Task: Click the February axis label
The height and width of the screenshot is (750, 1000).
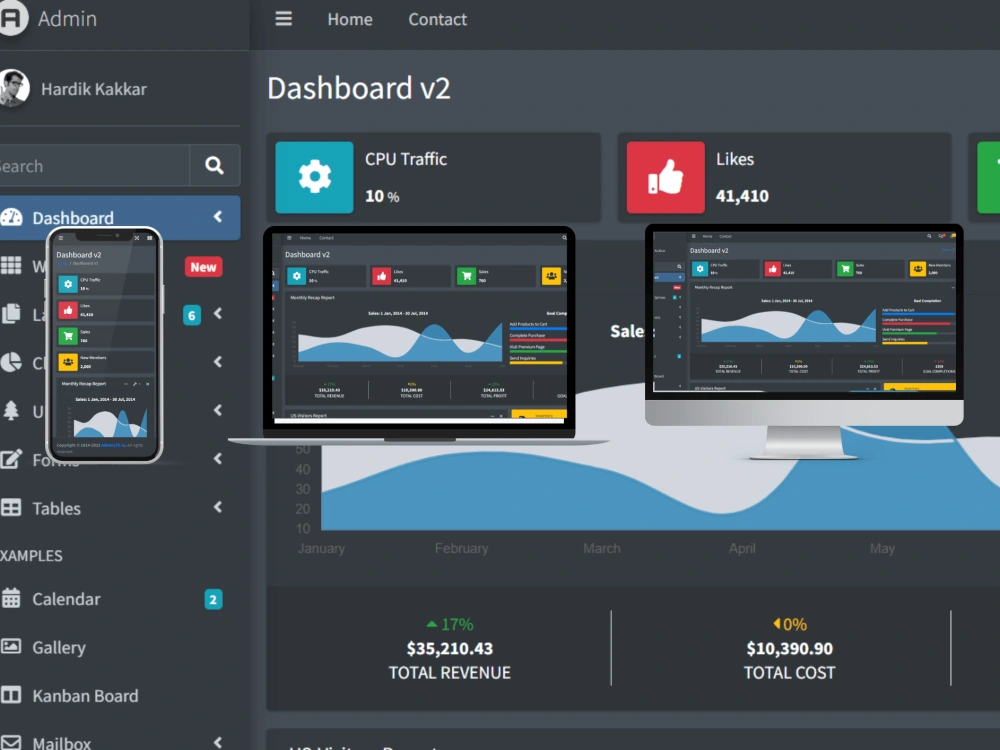Action: 462,548
